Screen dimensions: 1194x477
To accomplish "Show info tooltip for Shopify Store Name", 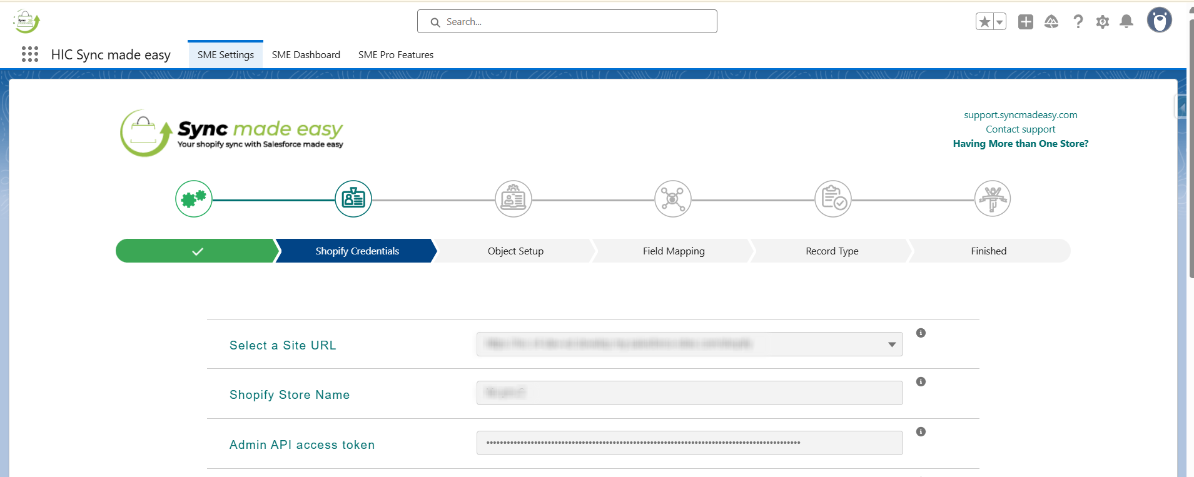I will 921,382.
